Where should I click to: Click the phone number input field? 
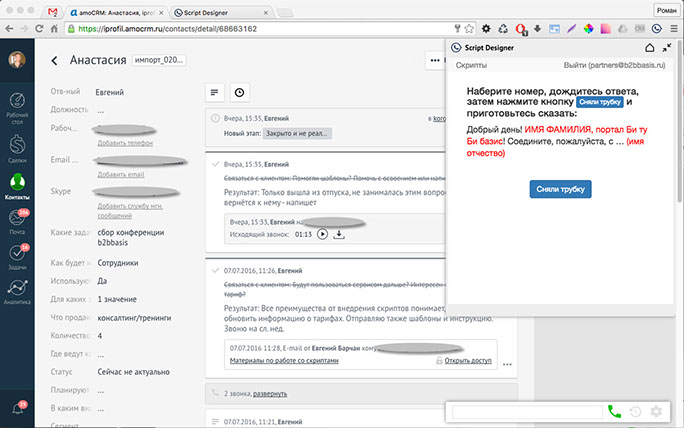point(527,411)
